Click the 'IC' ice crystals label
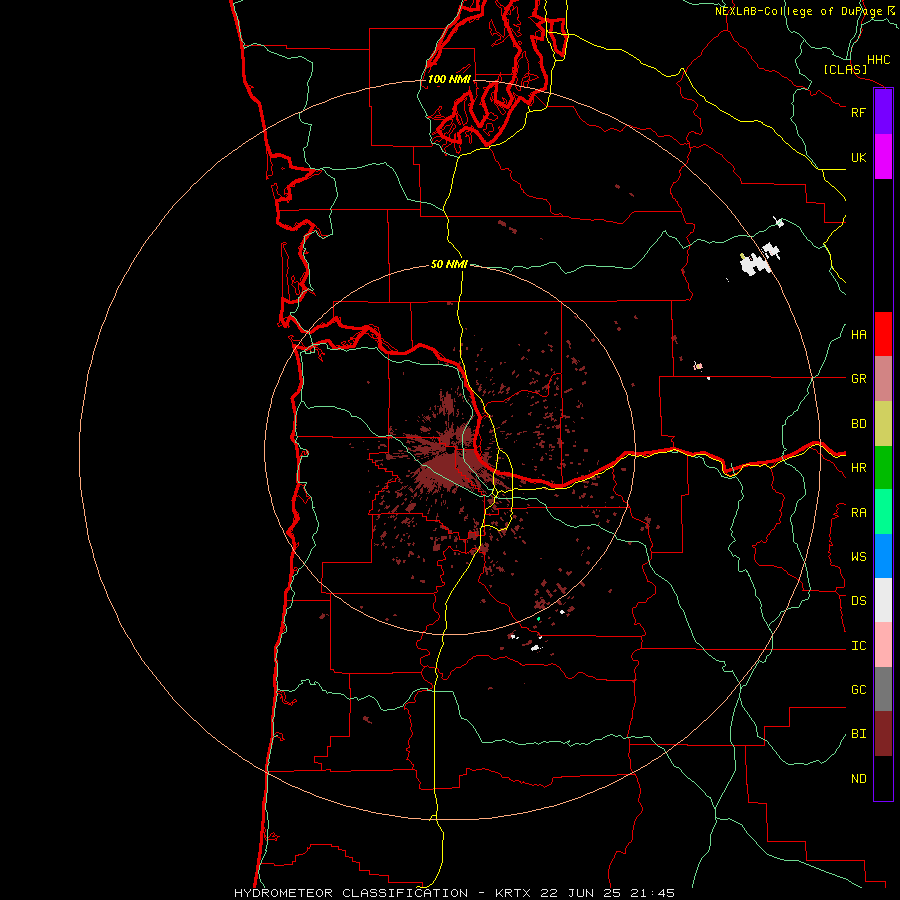Viewport: 900px width, 900px height. click(858, 646)
